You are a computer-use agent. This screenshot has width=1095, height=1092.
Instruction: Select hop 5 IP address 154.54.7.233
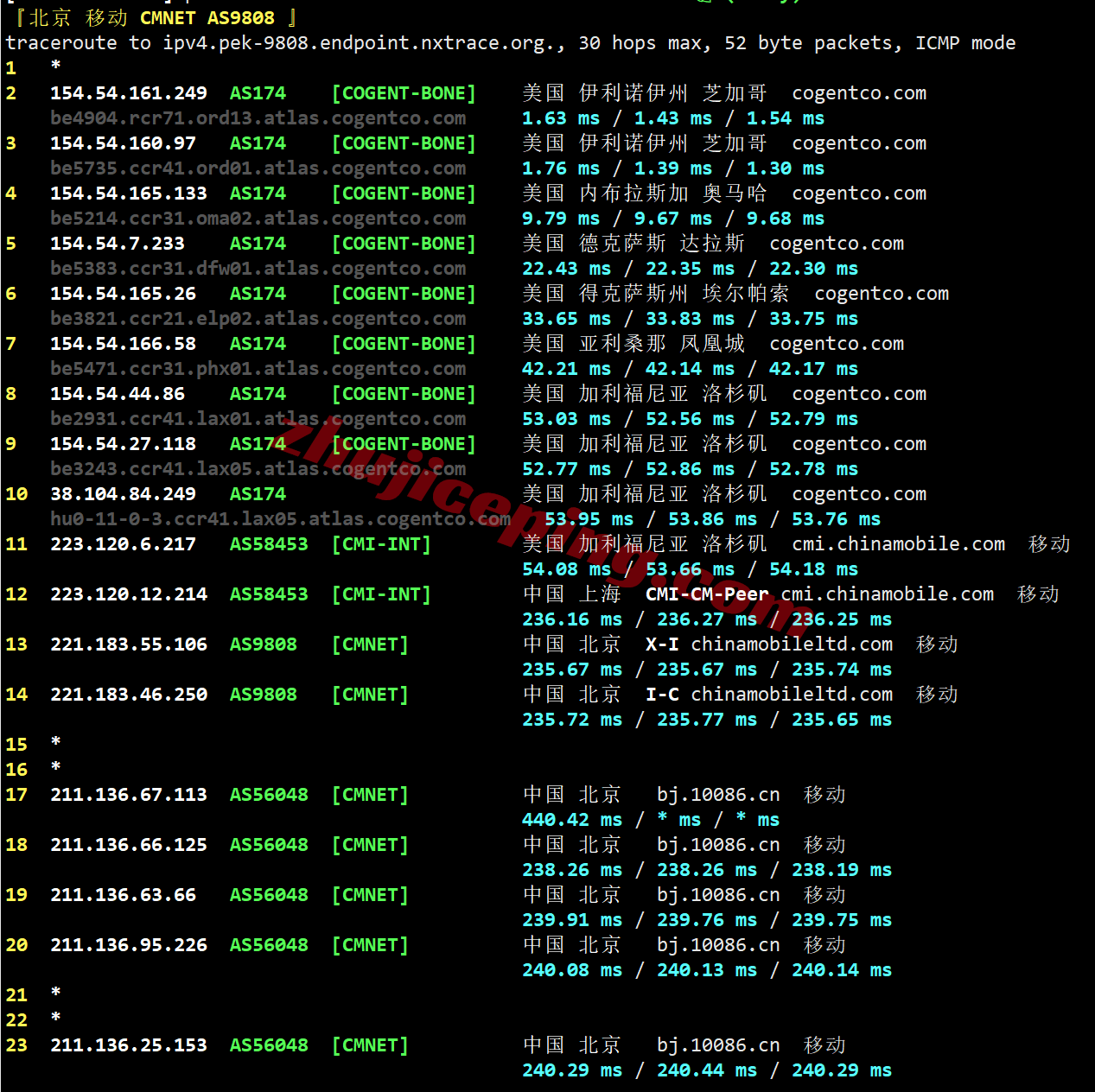(118, 244)
